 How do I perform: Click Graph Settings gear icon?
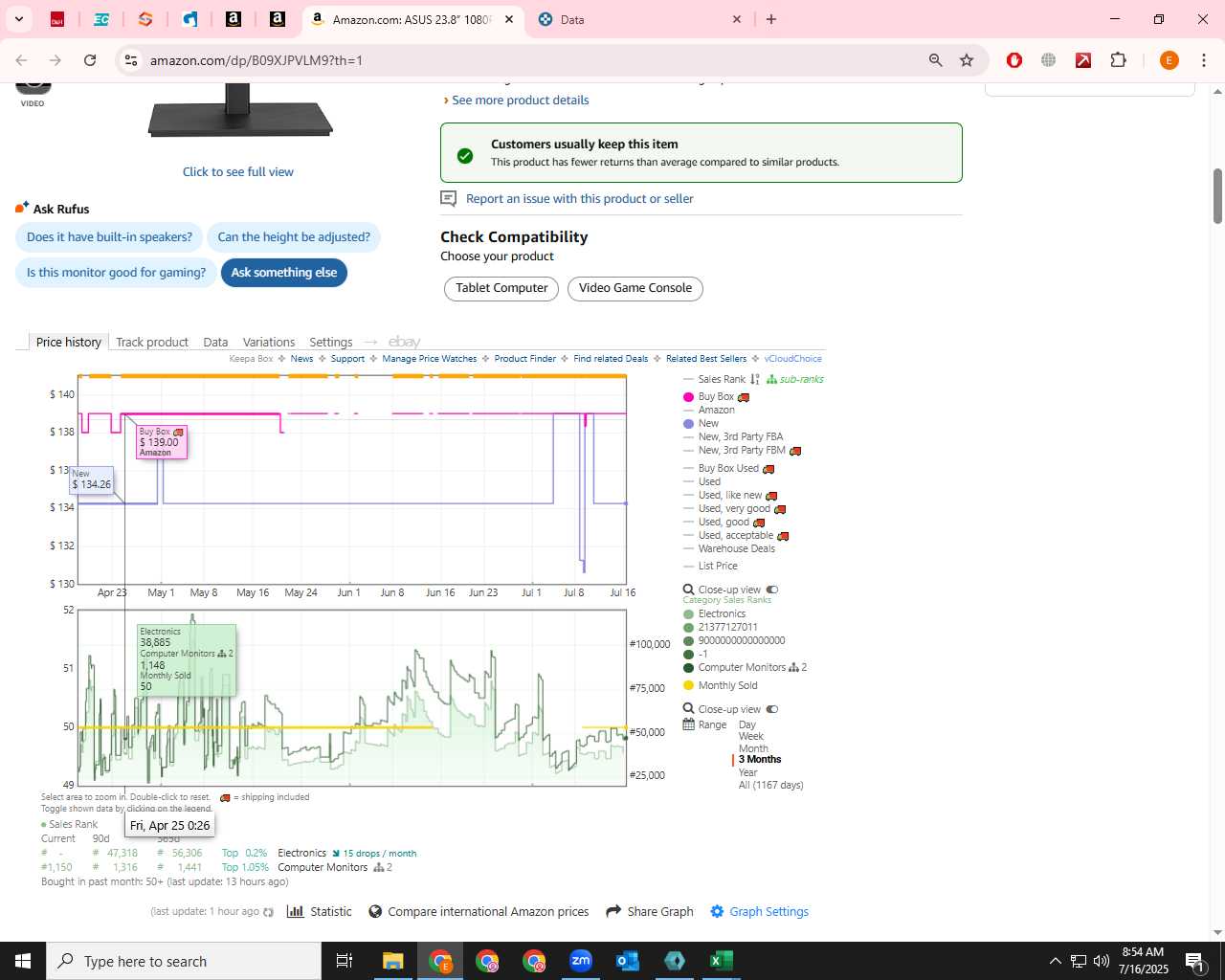point(717,911)
